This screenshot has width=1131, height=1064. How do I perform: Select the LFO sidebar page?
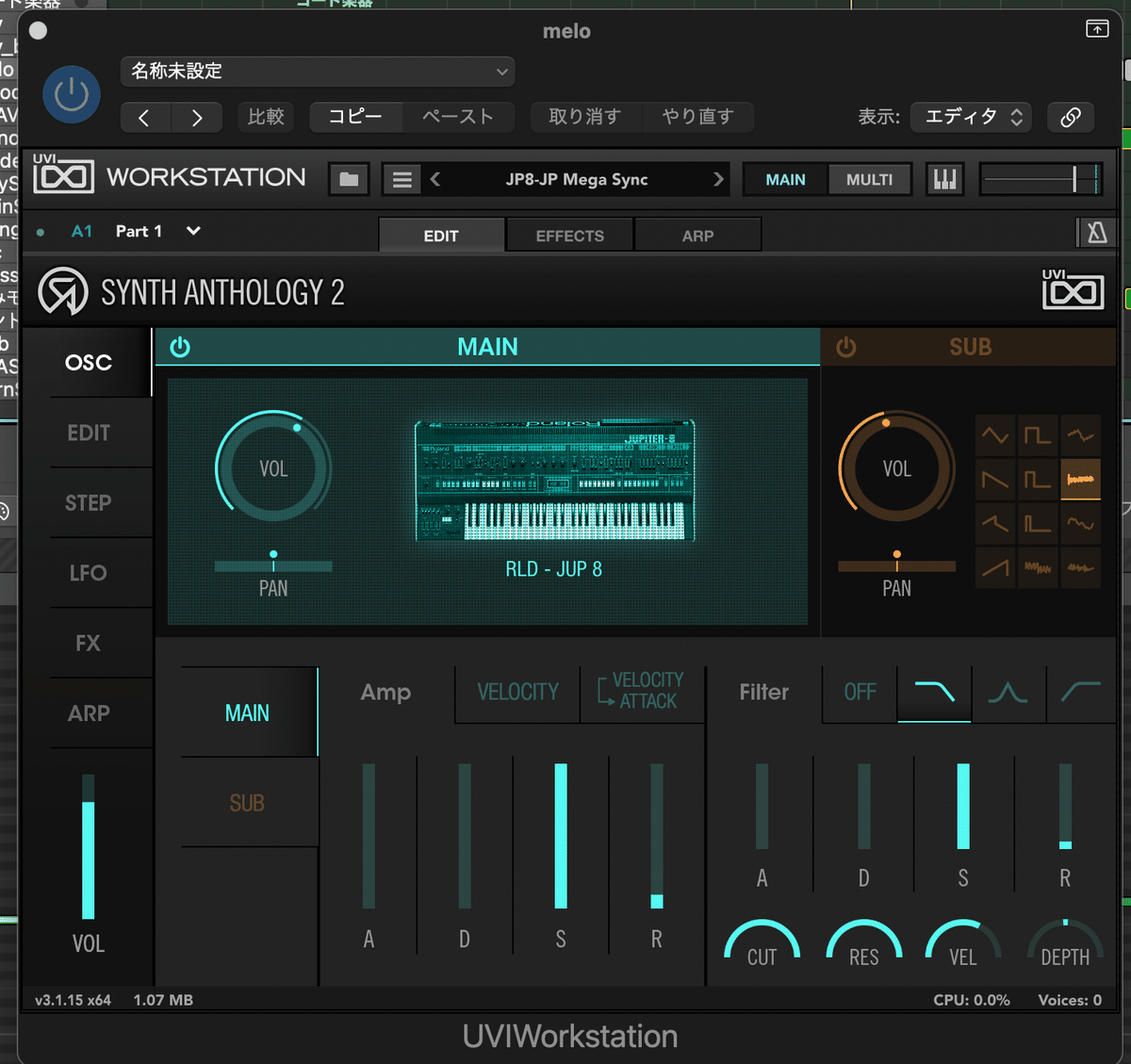click(88, 573)
